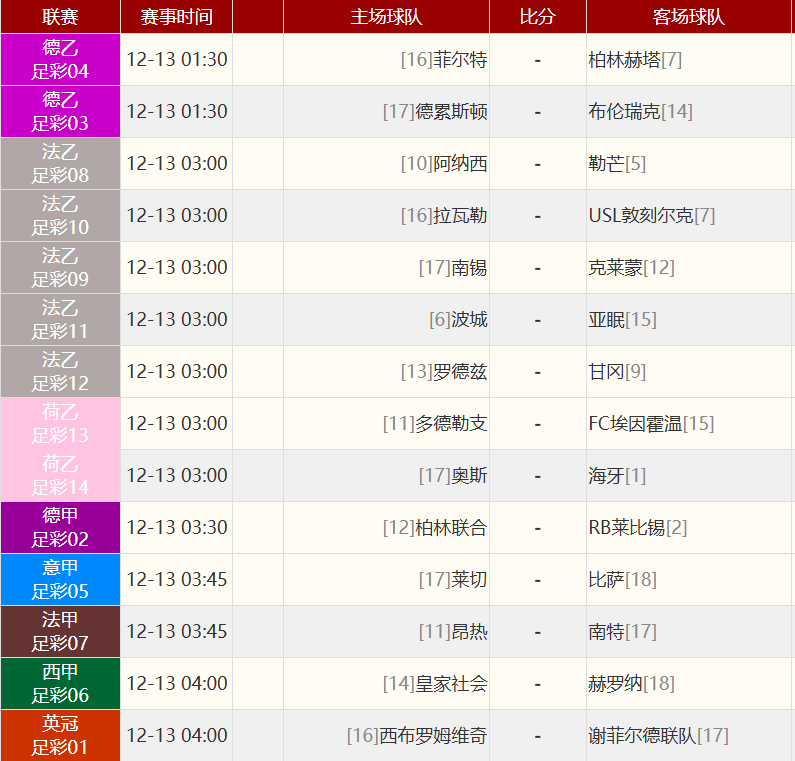Select the 荷乙 足彩14 league cell
Viewport: 795px width, 761px height.
click(60, 475)
